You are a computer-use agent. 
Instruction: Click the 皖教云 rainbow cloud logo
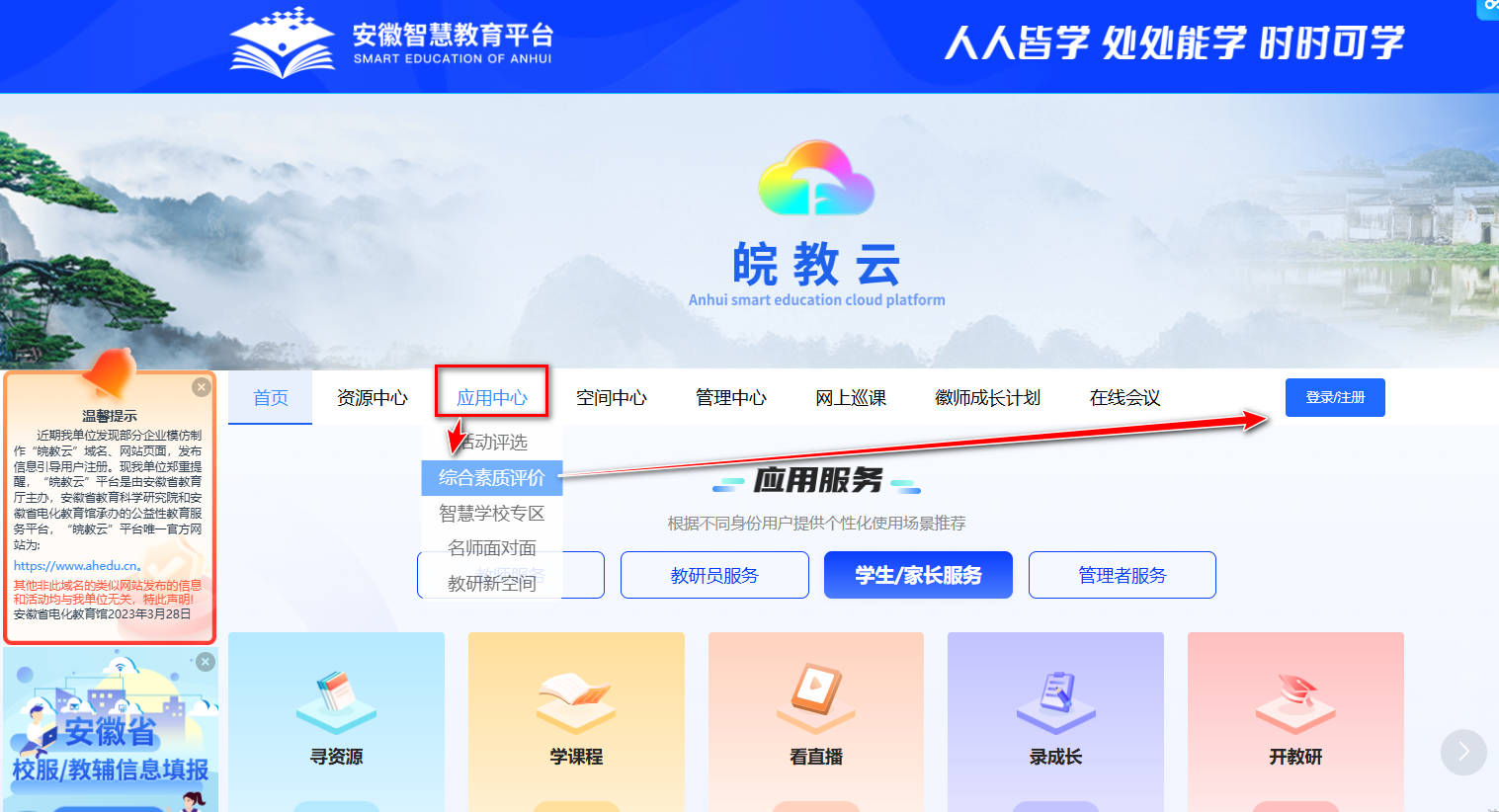click(x=816, y=179)
